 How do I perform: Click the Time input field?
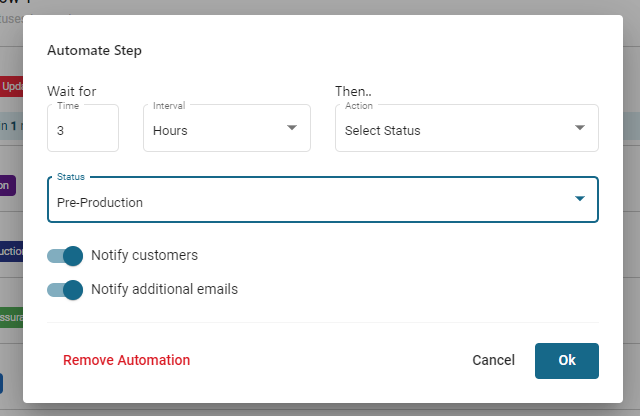83,128
